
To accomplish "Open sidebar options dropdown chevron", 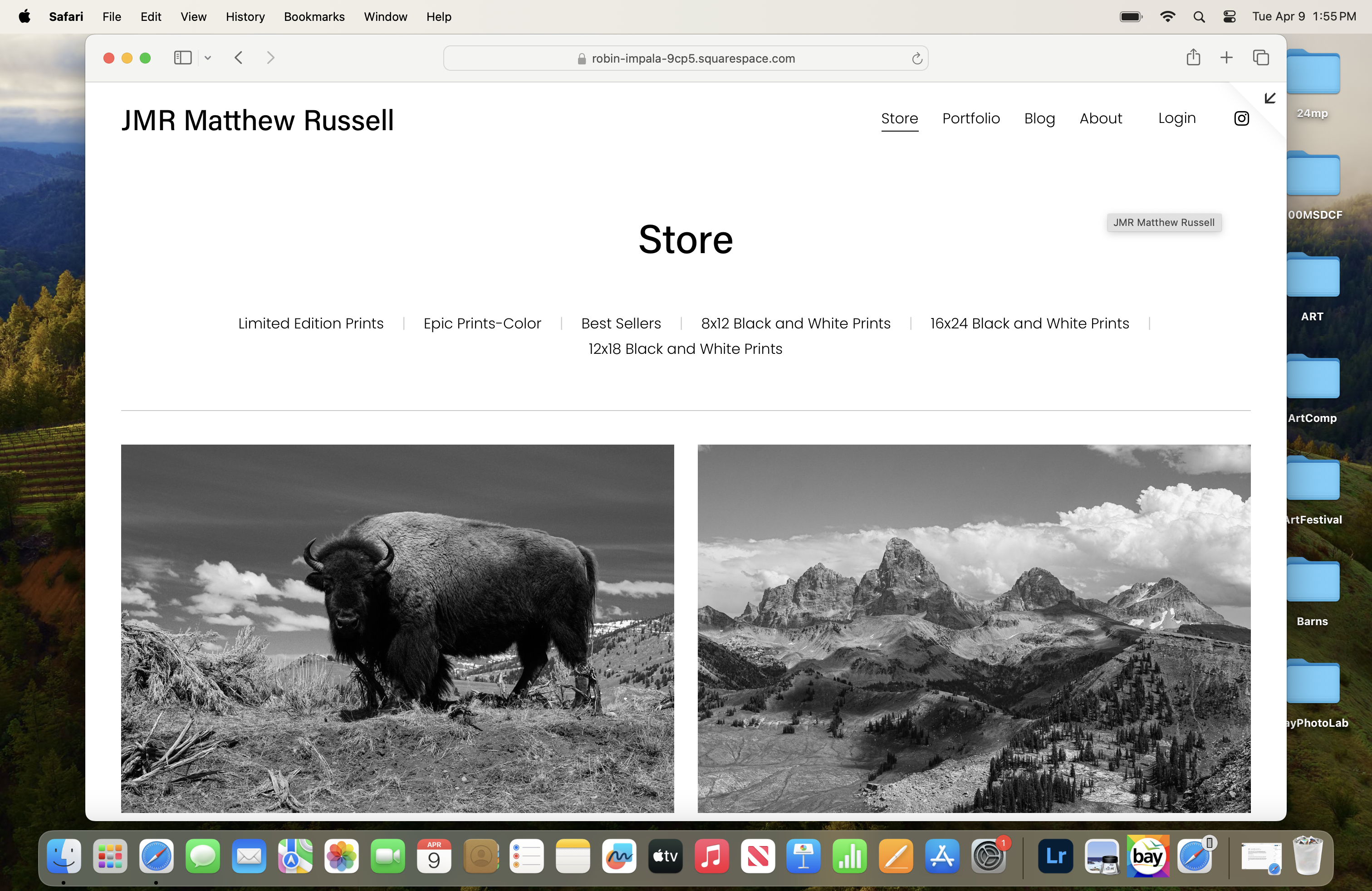I will pyautogui.click(x=208, y=58).
